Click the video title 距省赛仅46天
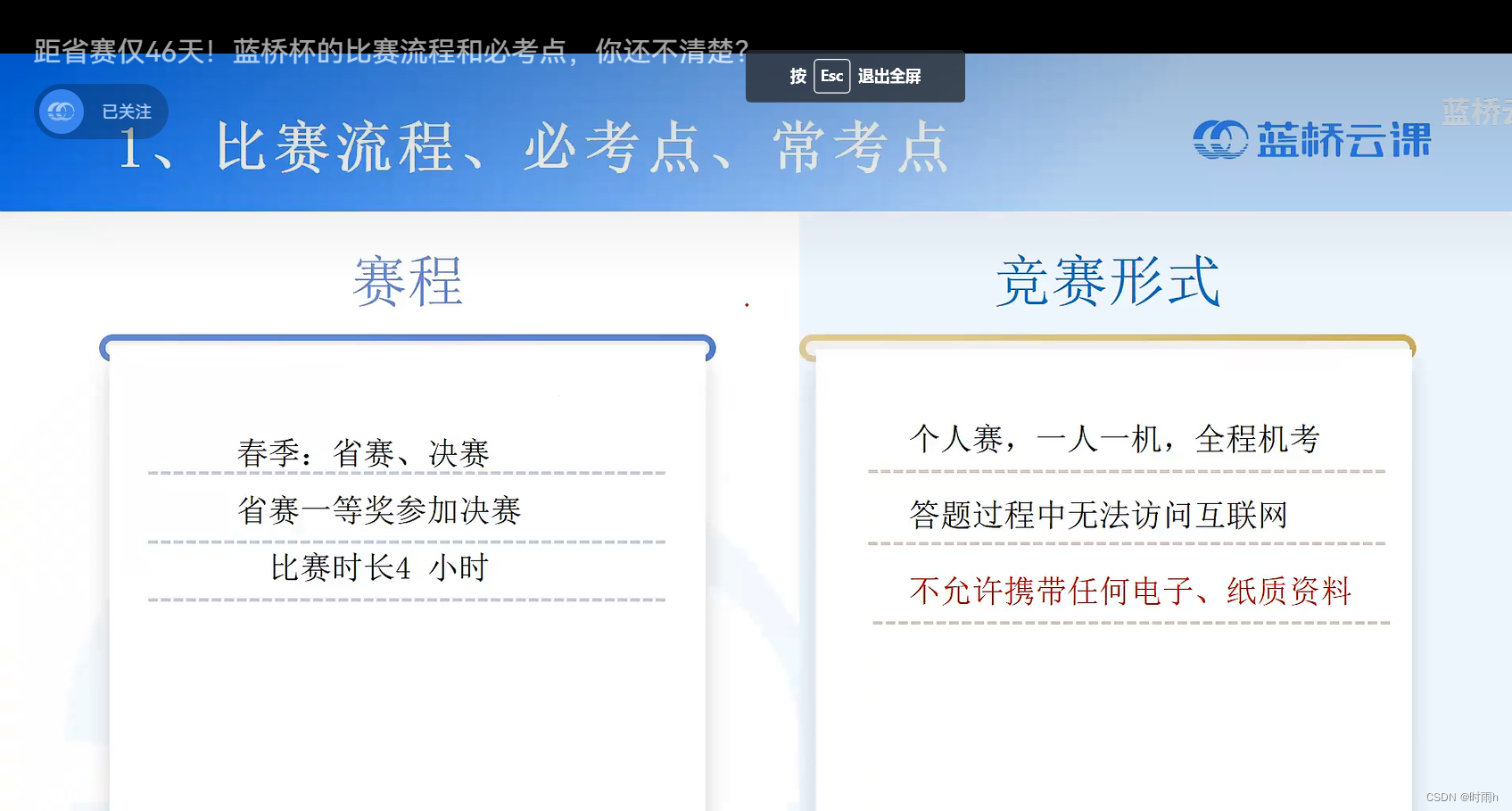Viewport: 1512px width, 811px height. tap(392, 51)
